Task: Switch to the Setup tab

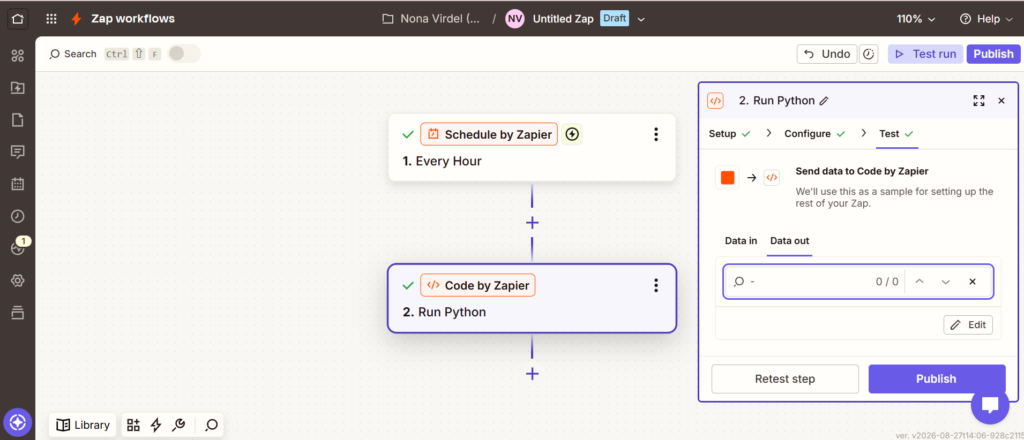Action: coord(729,134)
